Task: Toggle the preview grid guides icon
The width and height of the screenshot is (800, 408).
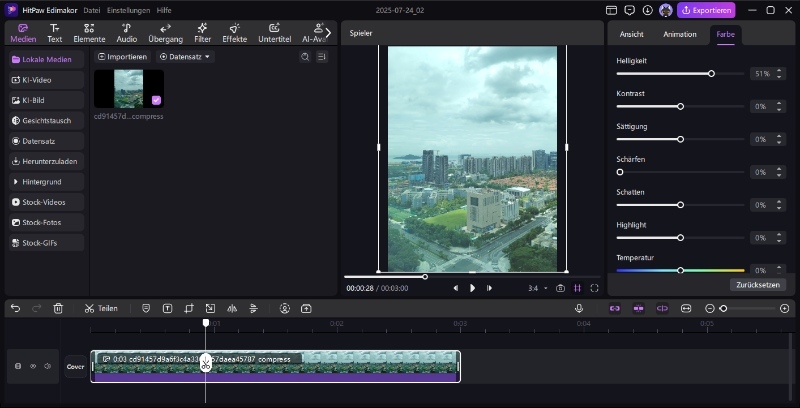Action: tap(578, 288)
